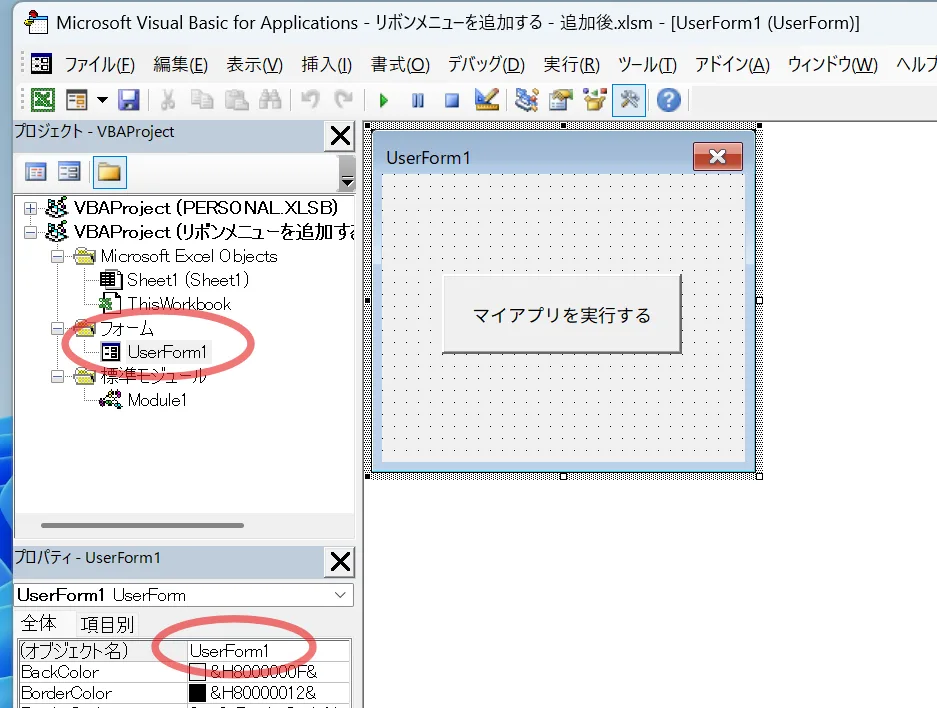Run the macro with the green play icon
This screenshot has height=708, width=937.
click(383, 100)
